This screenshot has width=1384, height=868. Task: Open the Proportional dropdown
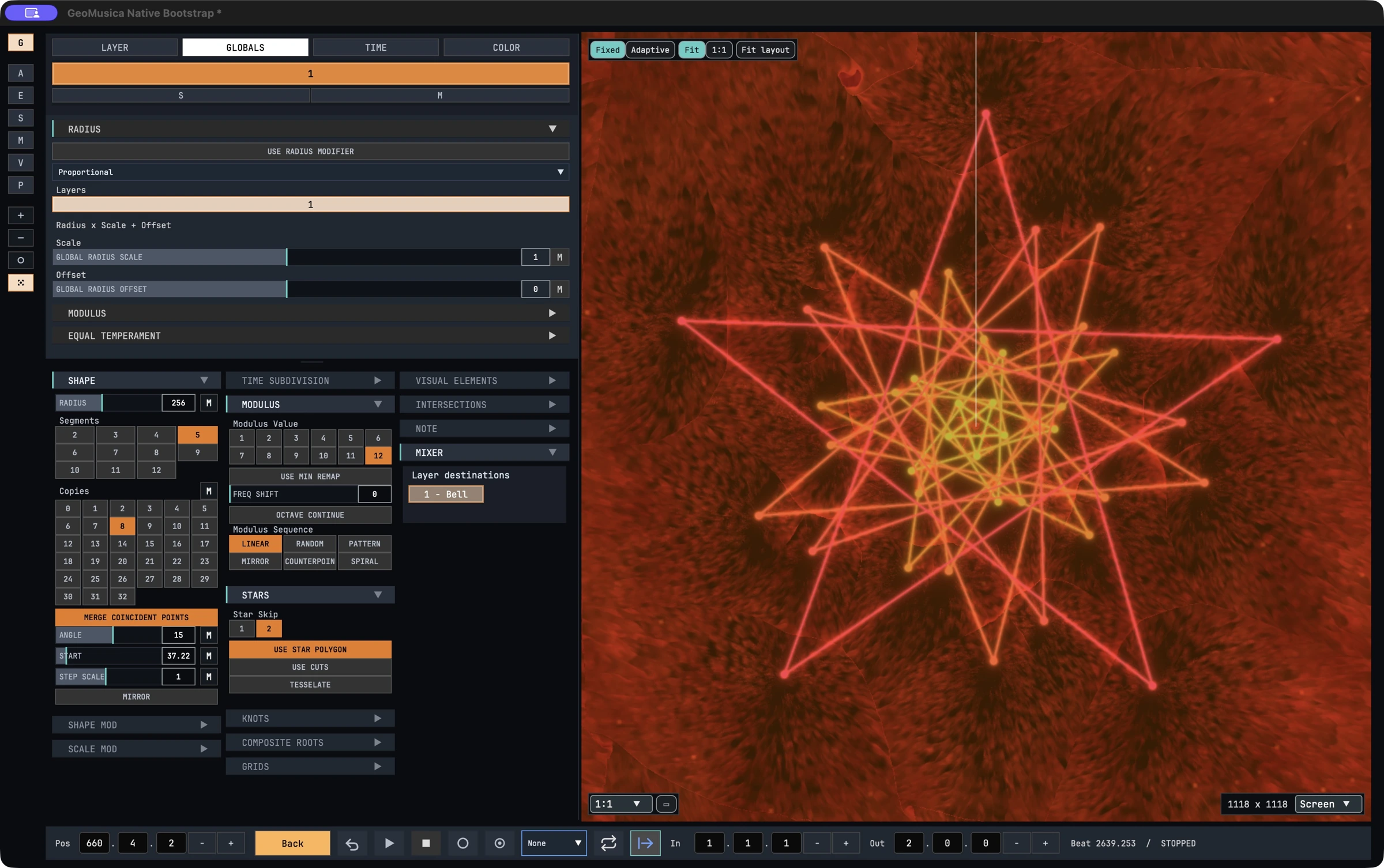click(x=310, y=172)
